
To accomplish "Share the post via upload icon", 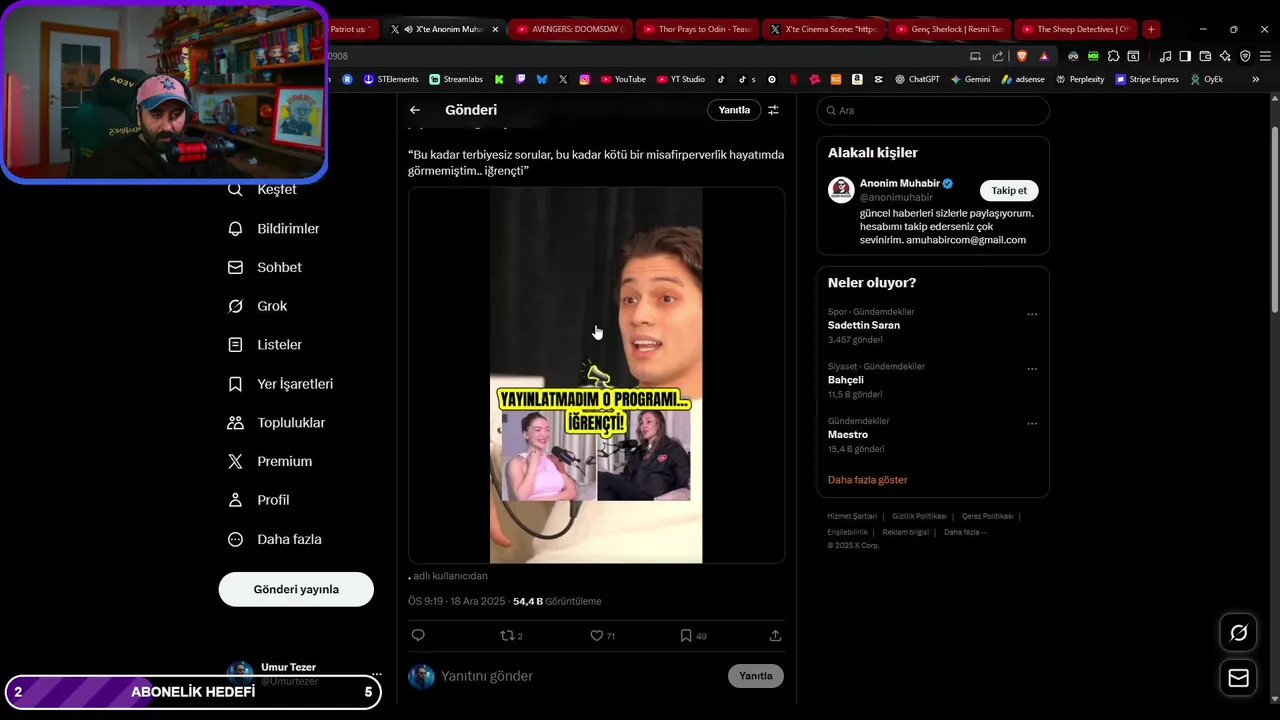I will pyautogui.click(x=775, y=635).
